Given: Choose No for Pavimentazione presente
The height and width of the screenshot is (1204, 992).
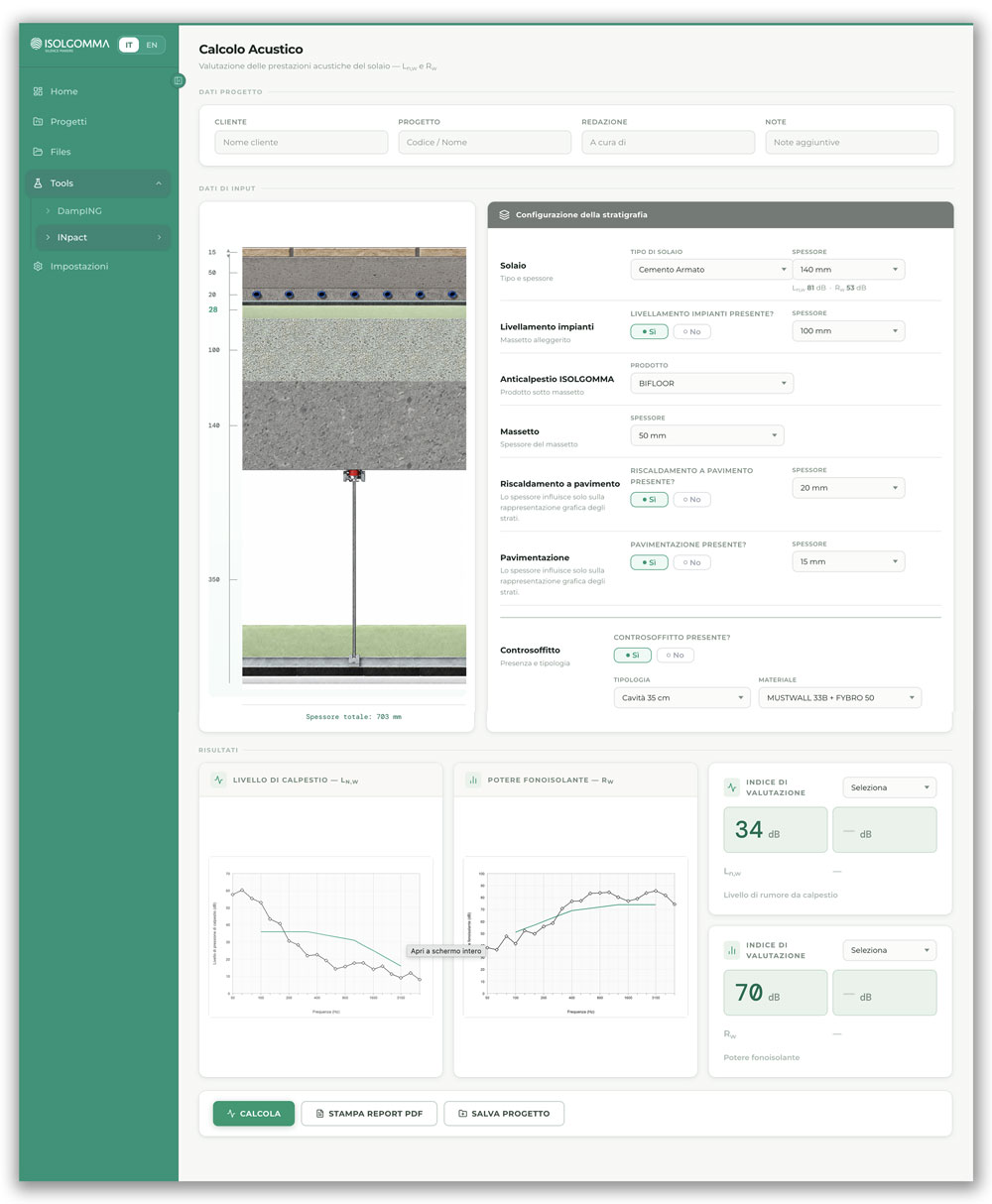Looking at the screenshot, I should pyautogui.click(x=692, y=562).
